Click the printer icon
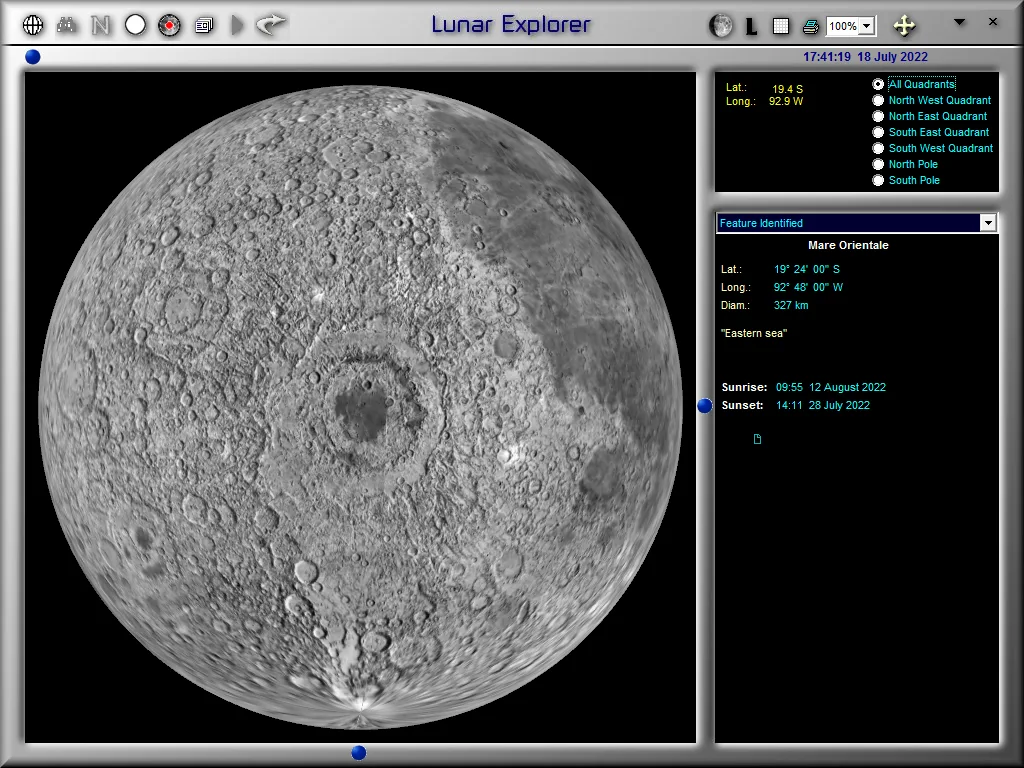The image size is (1024, 768). point(810,26)
